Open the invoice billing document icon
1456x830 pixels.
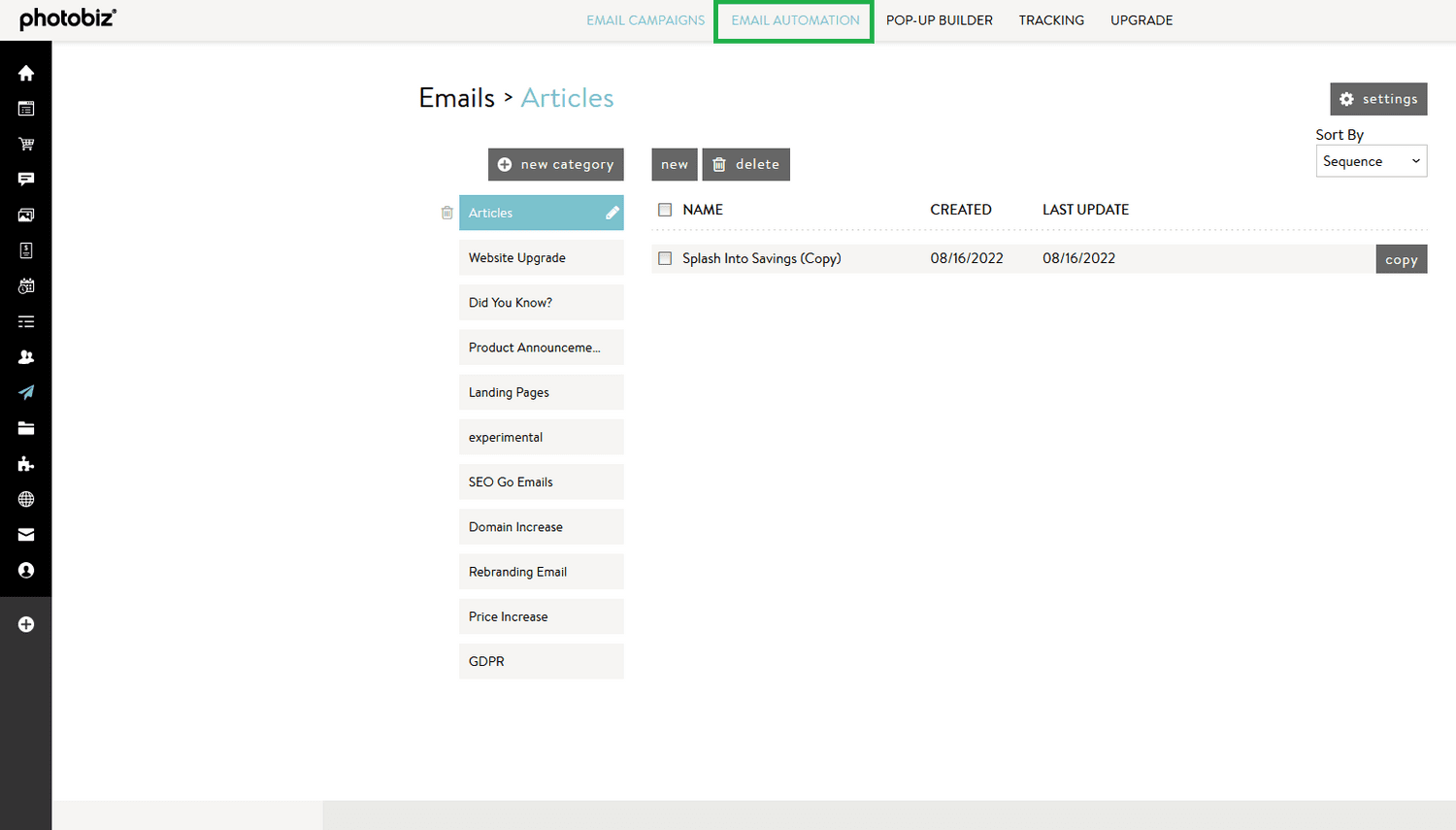point(26,249)
